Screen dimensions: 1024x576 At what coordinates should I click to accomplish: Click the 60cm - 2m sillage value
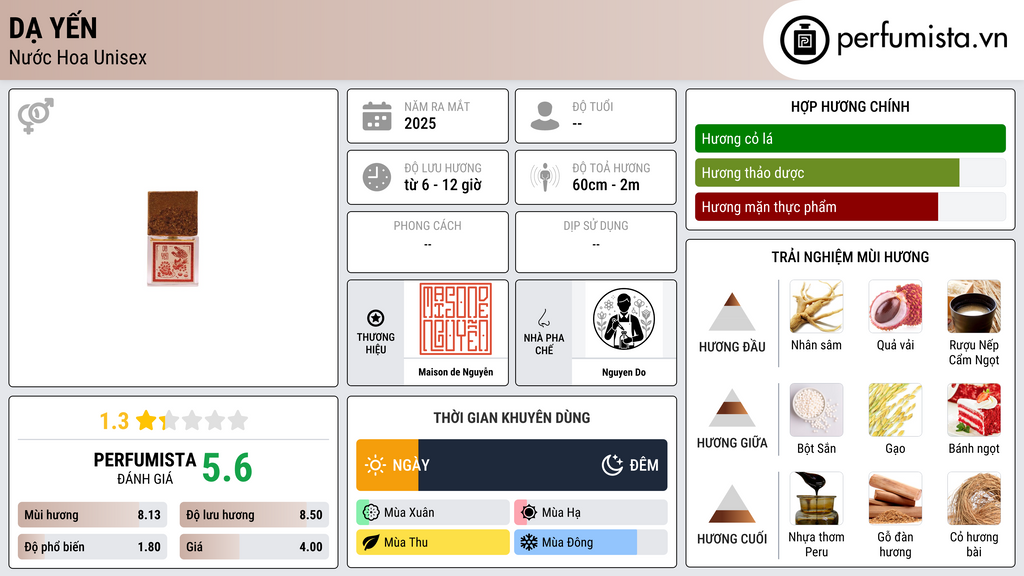tap(606, 185)
